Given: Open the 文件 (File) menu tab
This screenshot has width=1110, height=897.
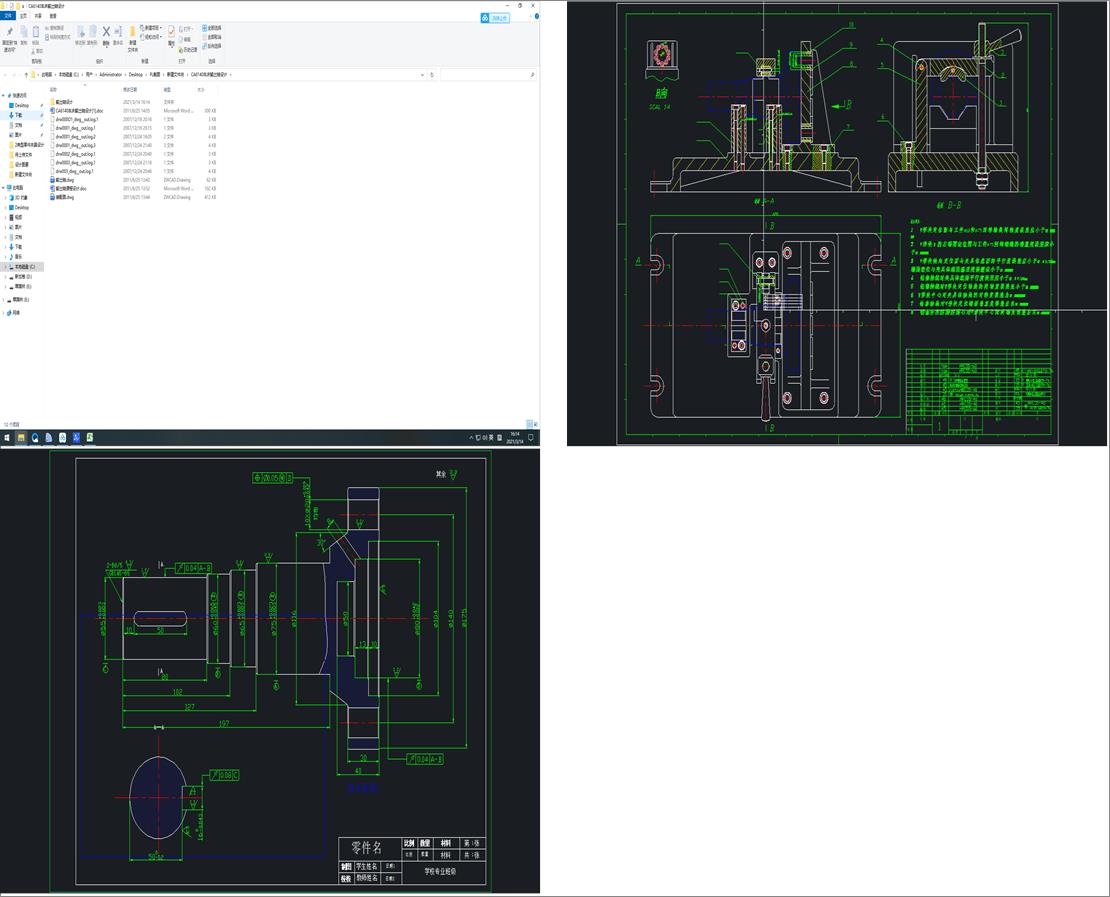Looking at the screenshot, I should [x=9, y=16].
